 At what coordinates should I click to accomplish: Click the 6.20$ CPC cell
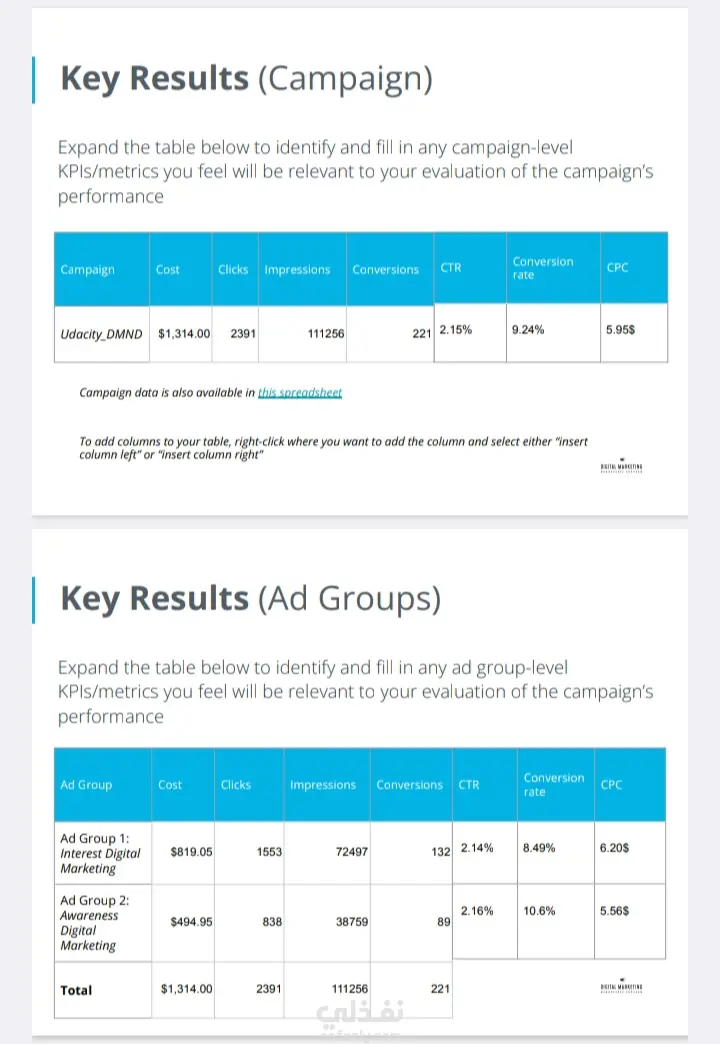[614, 847]
